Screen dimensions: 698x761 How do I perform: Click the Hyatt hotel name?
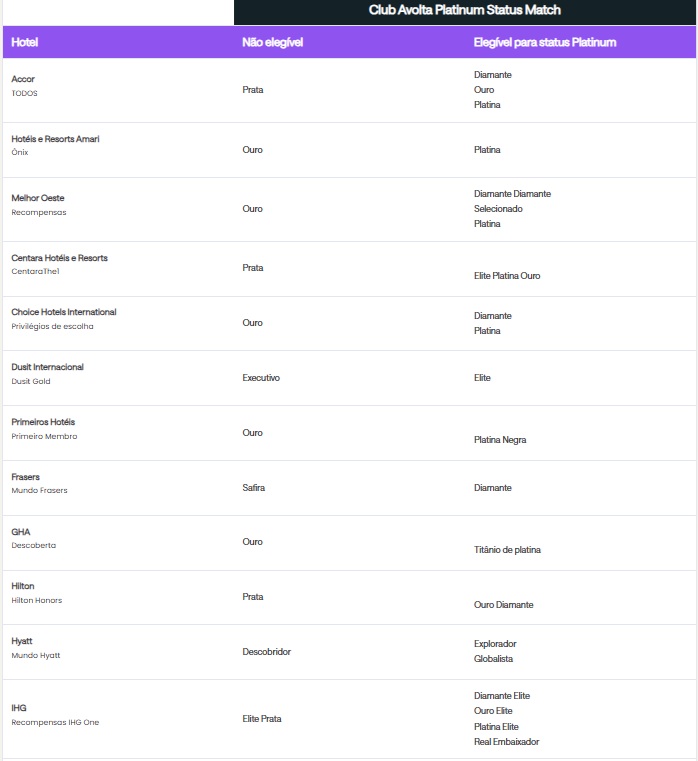click(22, 640)
